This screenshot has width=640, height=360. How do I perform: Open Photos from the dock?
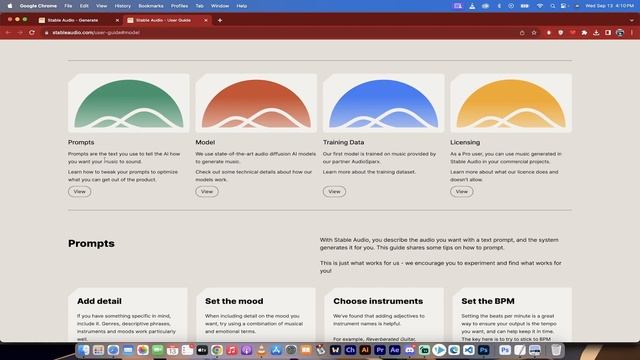[142, 350]
